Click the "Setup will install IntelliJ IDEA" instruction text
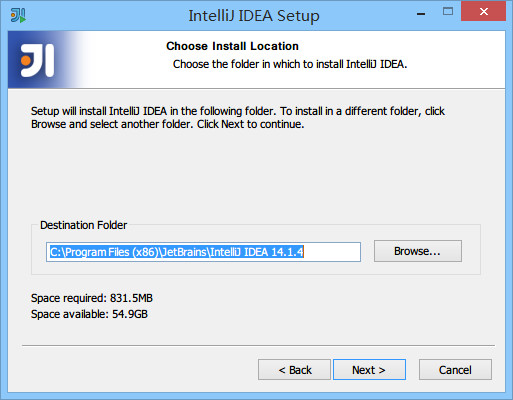Image resolution: width=513 pixels, height=400 pixels. click(x=238, y=117)
